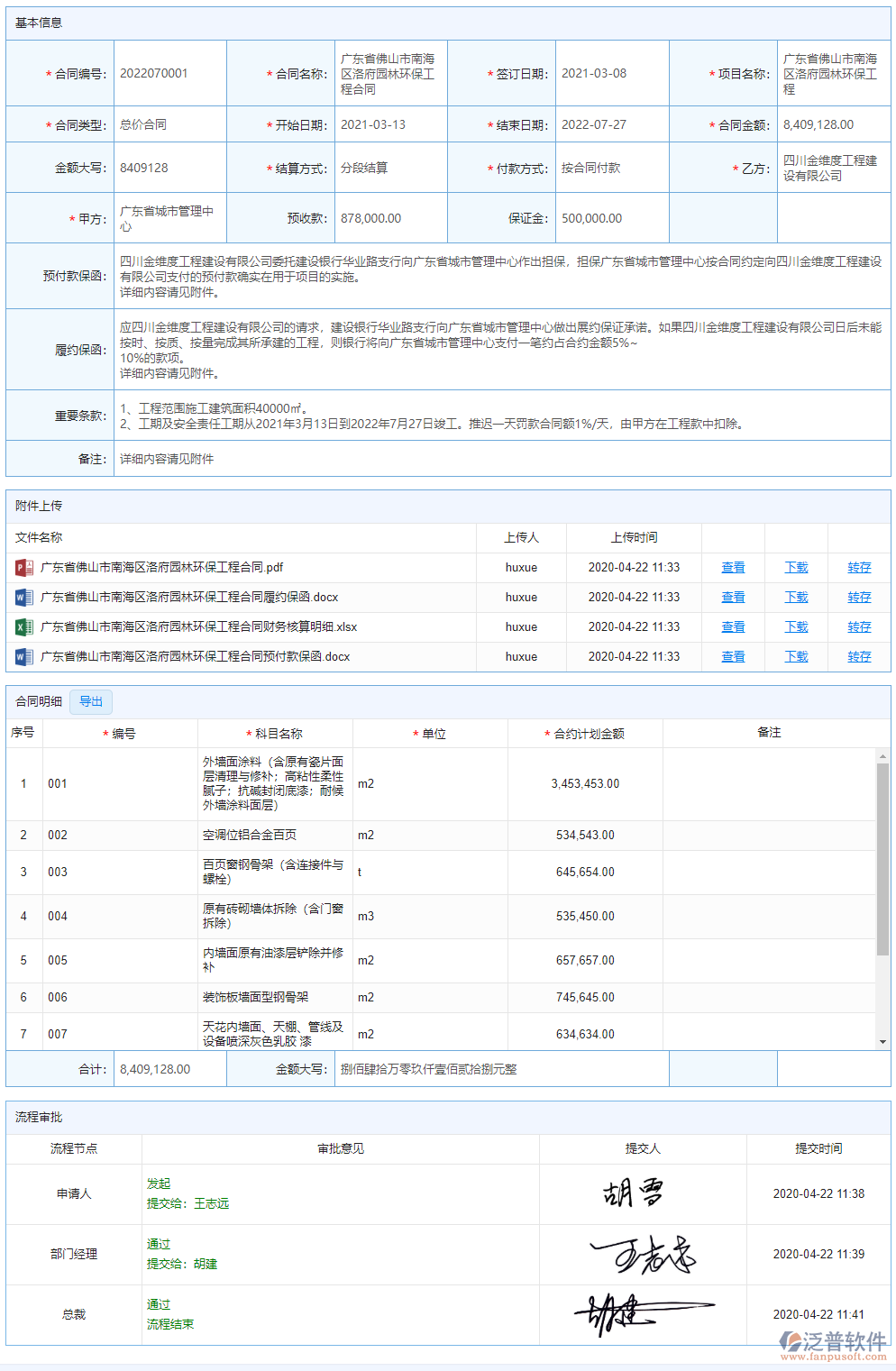Download 下载 for 预付款保函.docx
Image resolution: width=896 pixels, height=1371 pixels.
click(796, 657)
